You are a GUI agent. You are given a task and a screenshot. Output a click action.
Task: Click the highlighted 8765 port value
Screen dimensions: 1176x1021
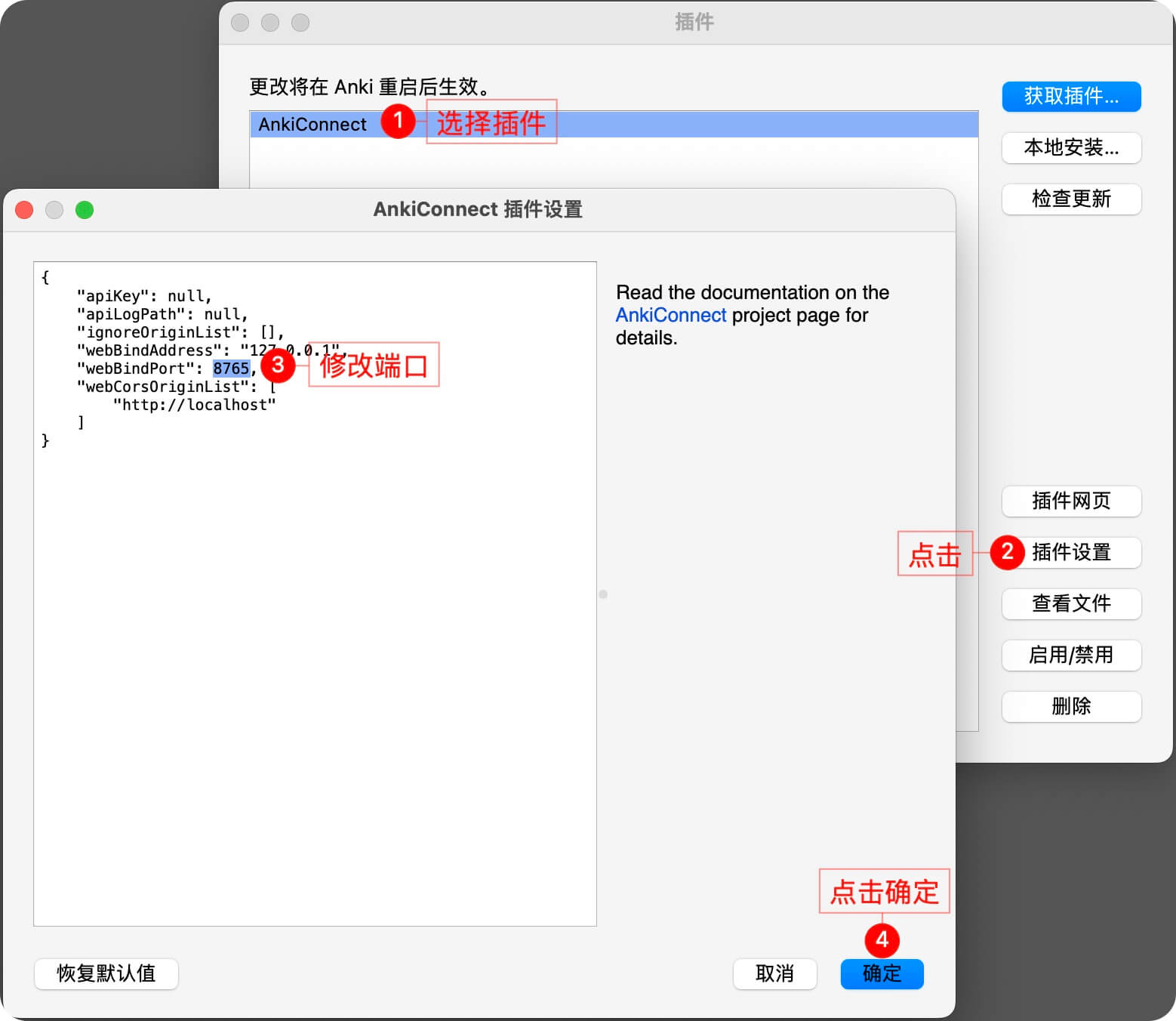(231, 369)
